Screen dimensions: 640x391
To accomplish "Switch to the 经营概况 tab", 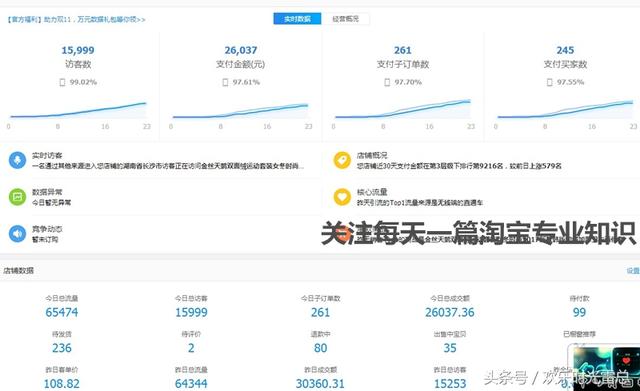I will [345, 19].
